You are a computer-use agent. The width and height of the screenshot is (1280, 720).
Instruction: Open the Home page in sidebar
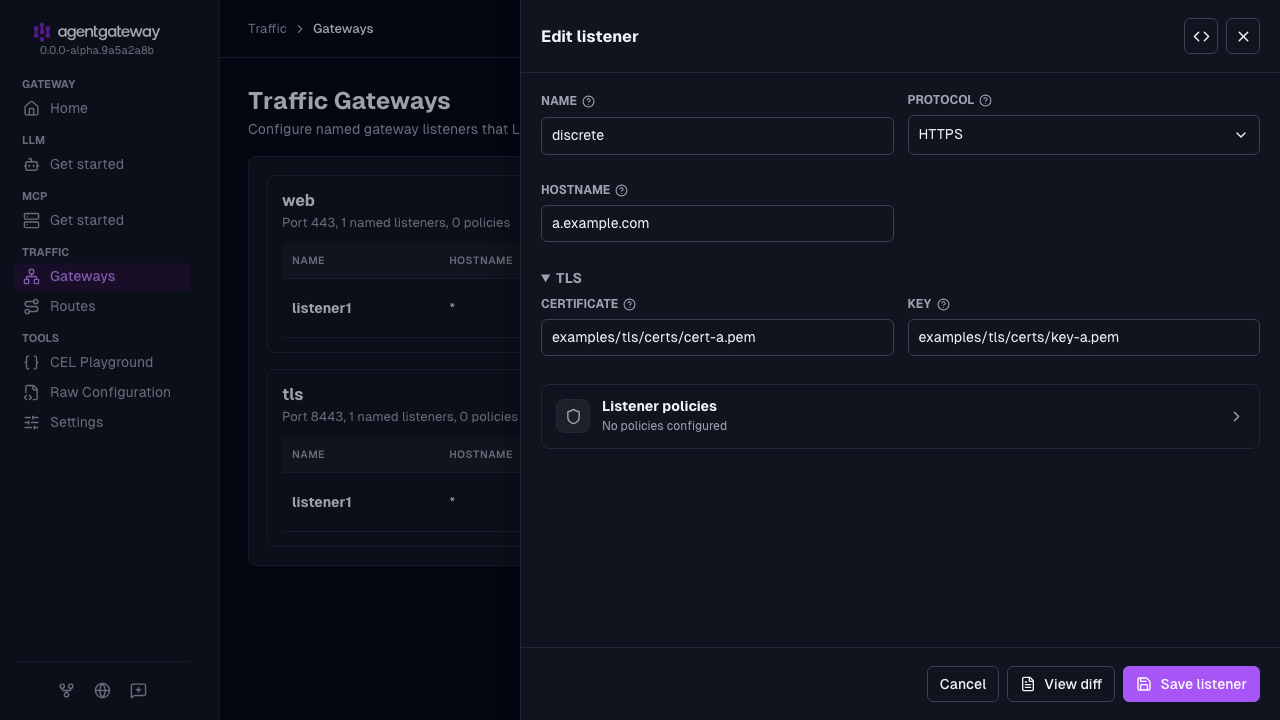click(x=102, y=108)
